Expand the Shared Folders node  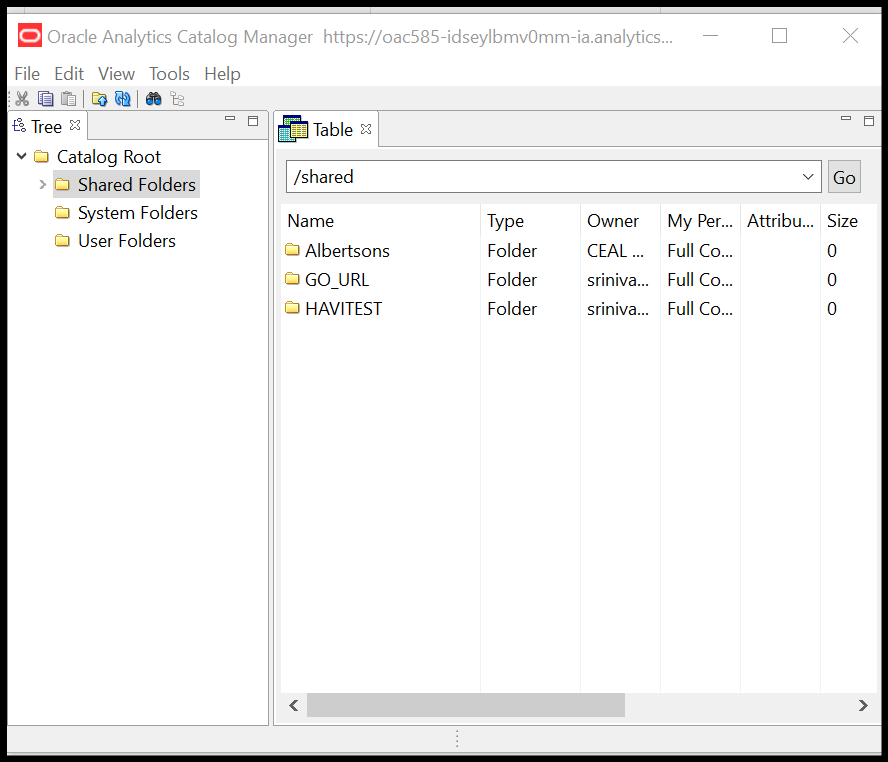tap(42, 184)
